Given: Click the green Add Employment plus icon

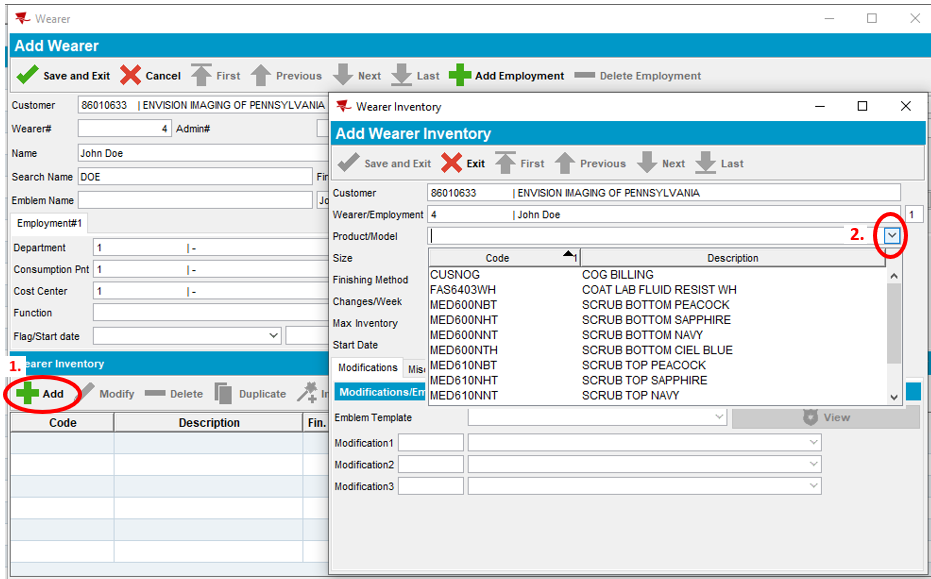Looking at the screenshot, I should coord(460,76).
